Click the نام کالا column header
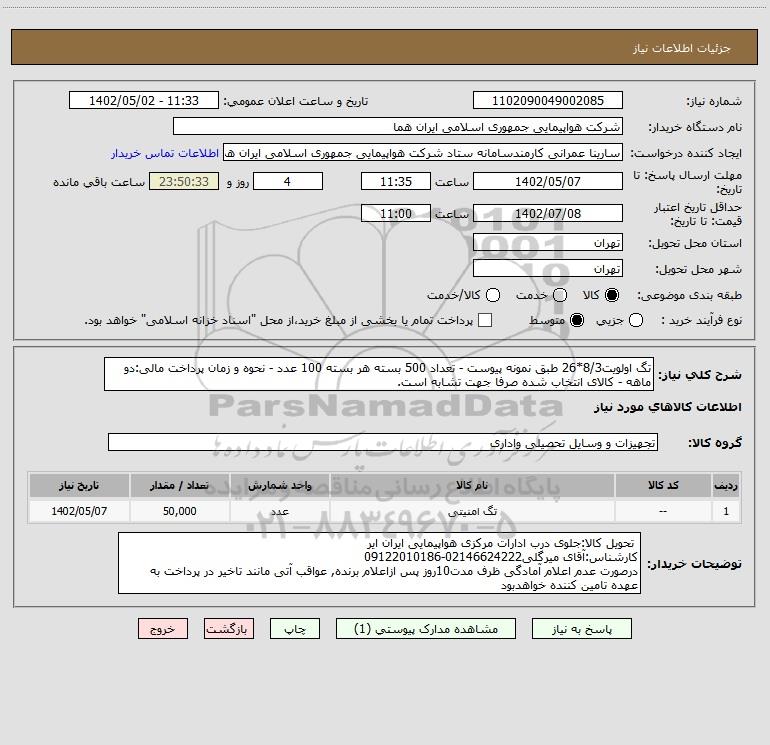Screen dimensions: 770x745 [x=472, y=485]
